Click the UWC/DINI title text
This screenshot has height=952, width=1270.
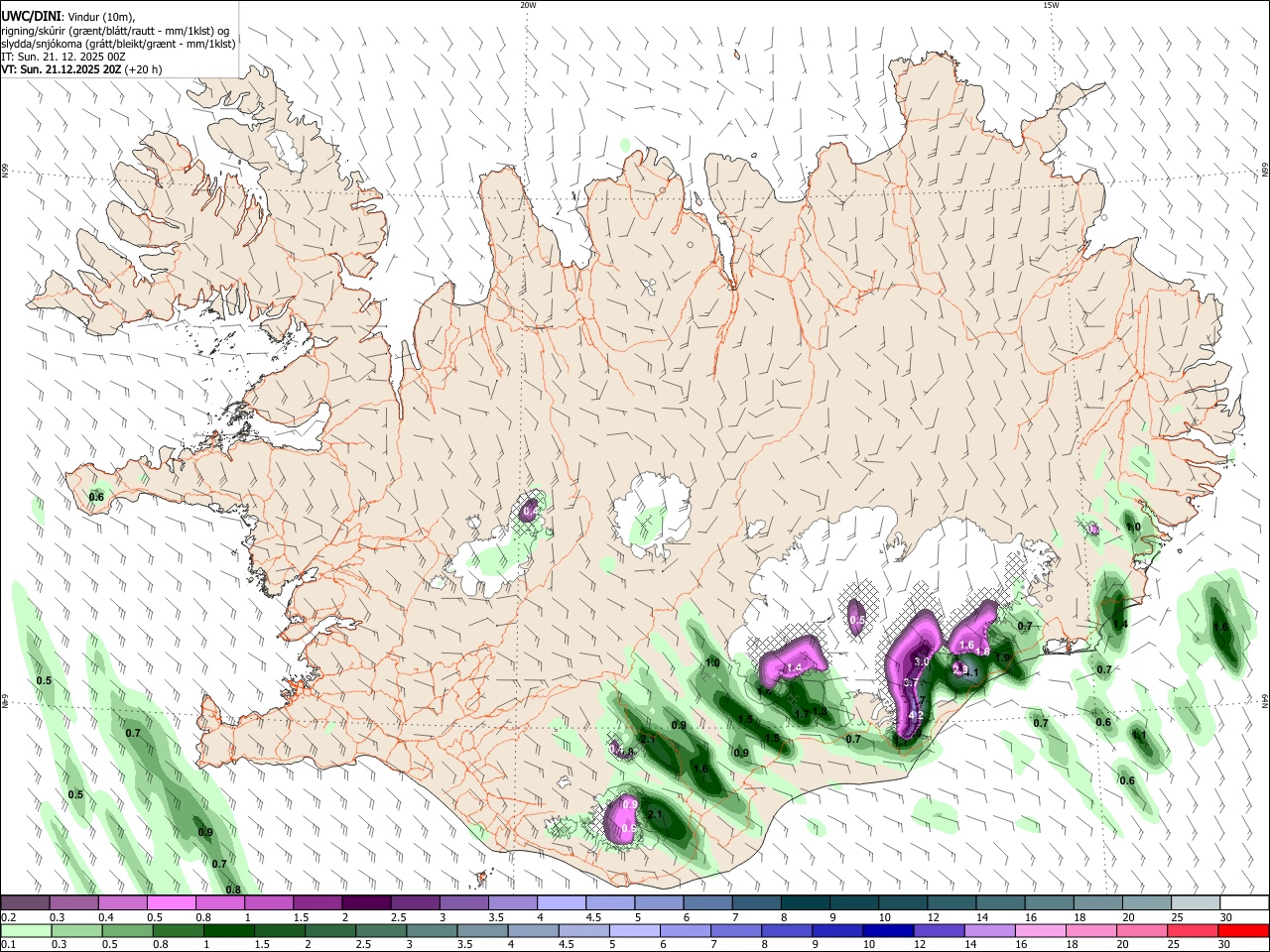(x=31, y=17)
